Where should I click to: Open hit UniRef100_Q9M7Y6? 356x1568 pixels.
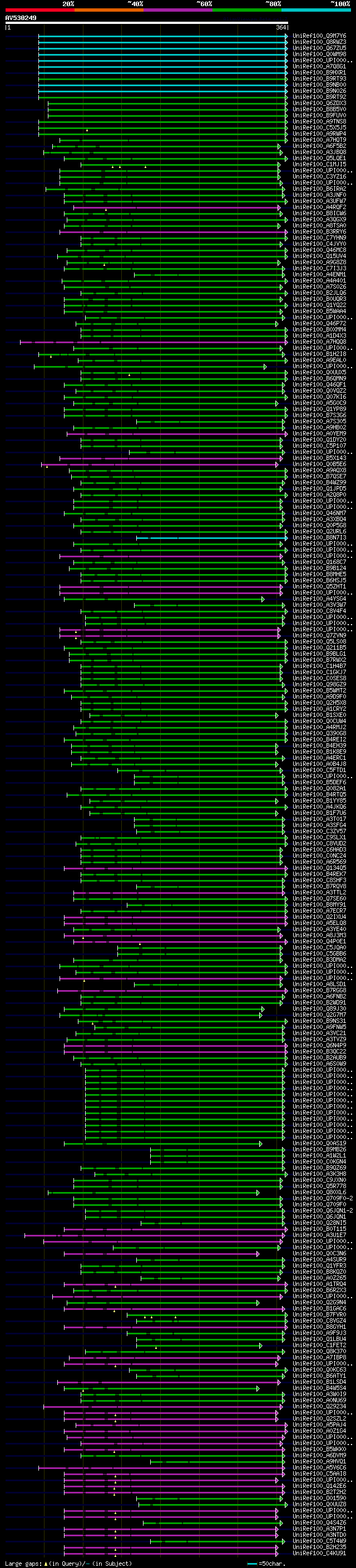(319, 36)
